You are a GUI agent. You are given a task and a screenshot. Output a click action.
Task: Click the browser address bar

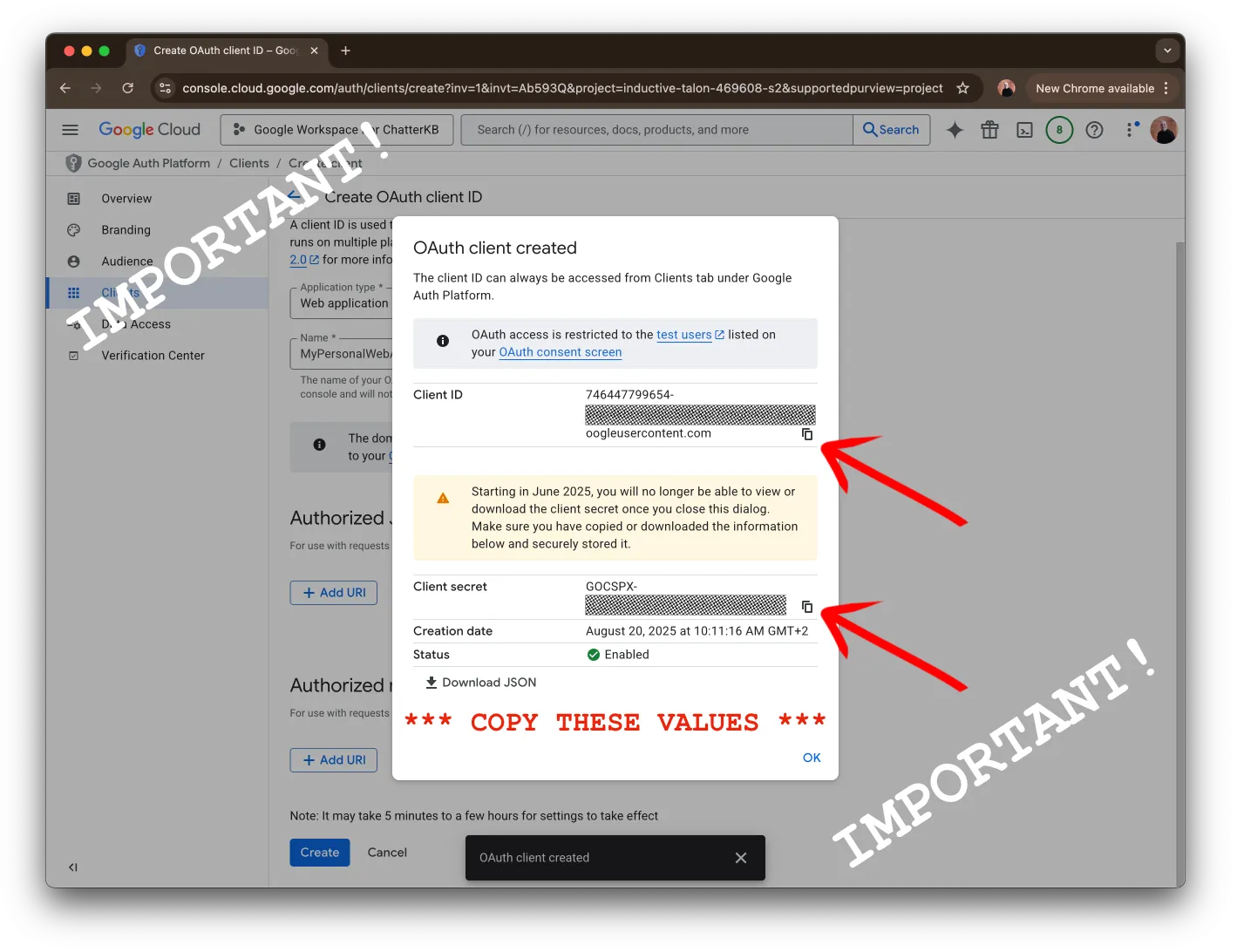562,88
